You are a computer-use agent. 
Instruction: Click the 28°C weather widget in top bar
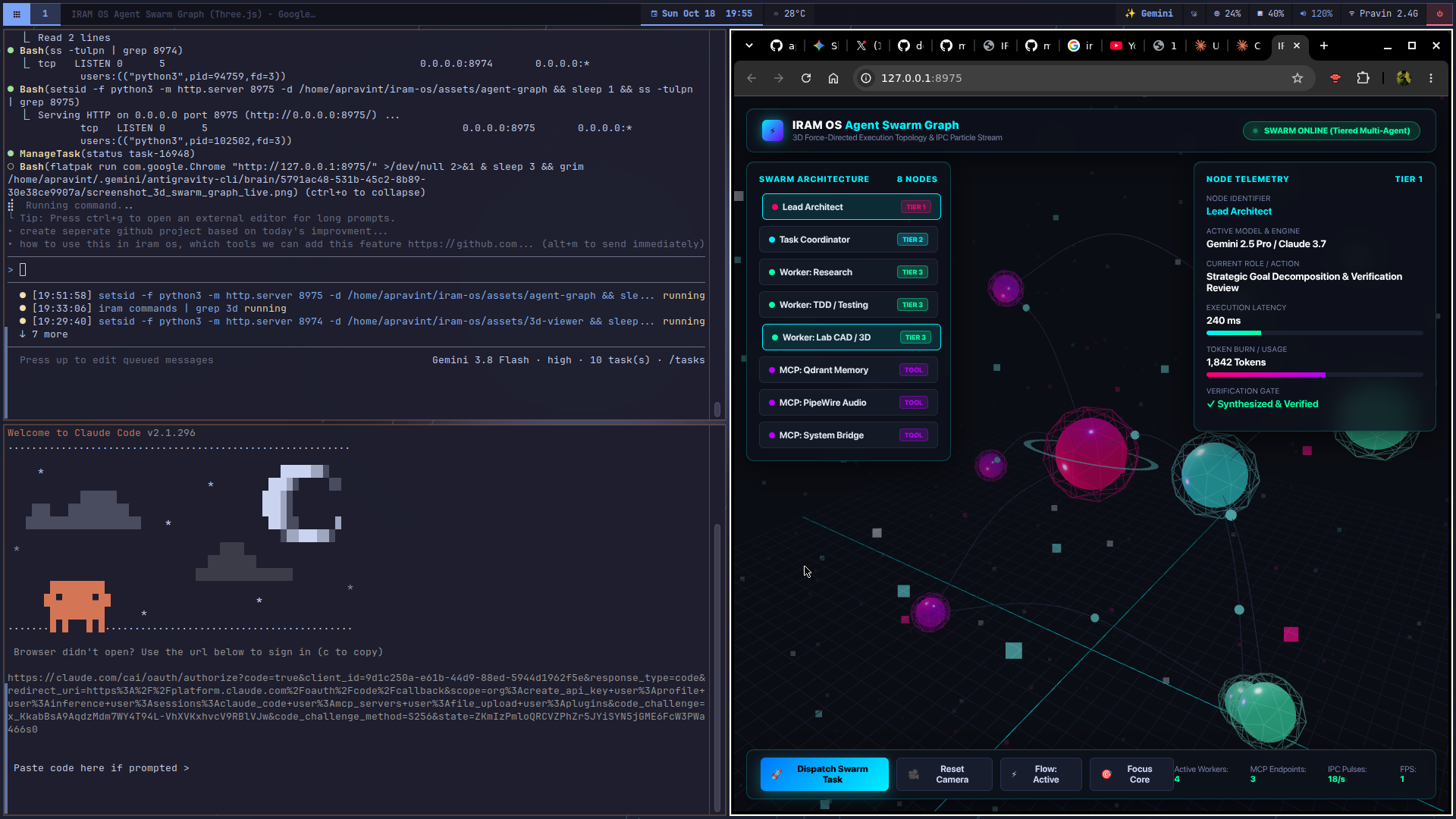789,14
